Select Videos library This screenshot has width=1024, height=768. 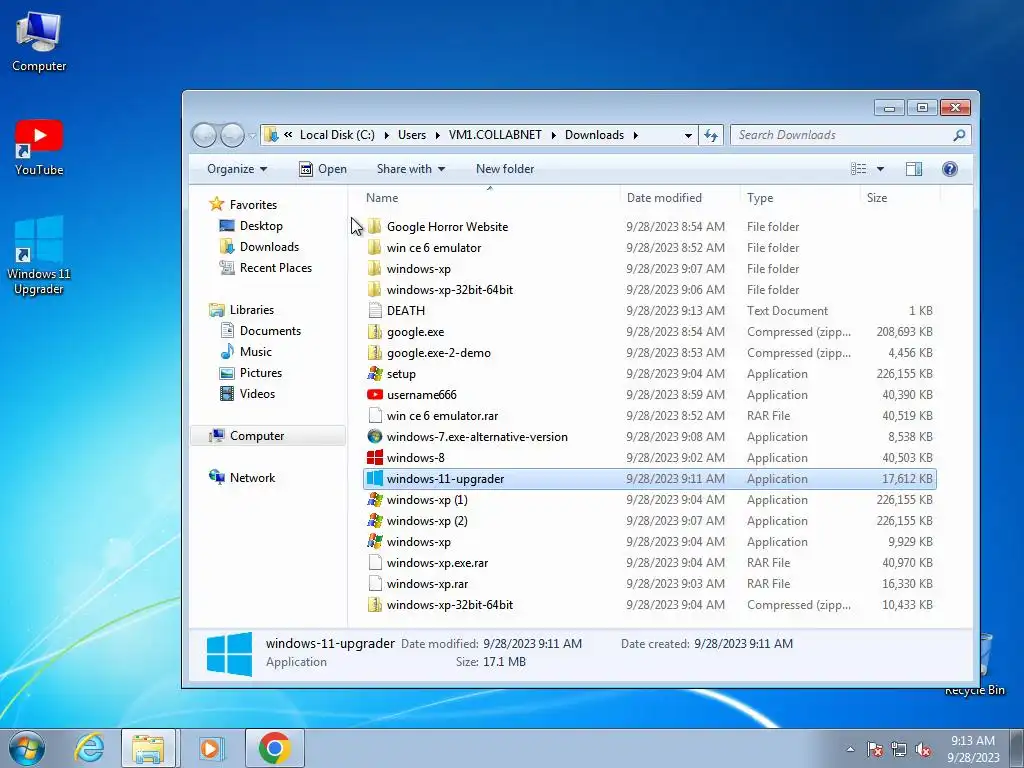(257, 394)
